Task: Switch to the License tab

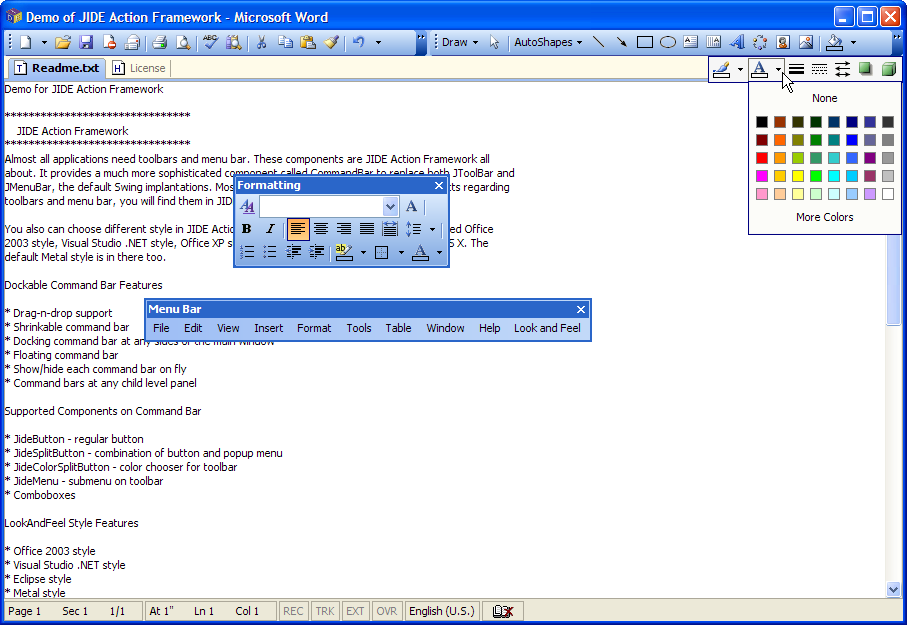Action: pos(139,68)
